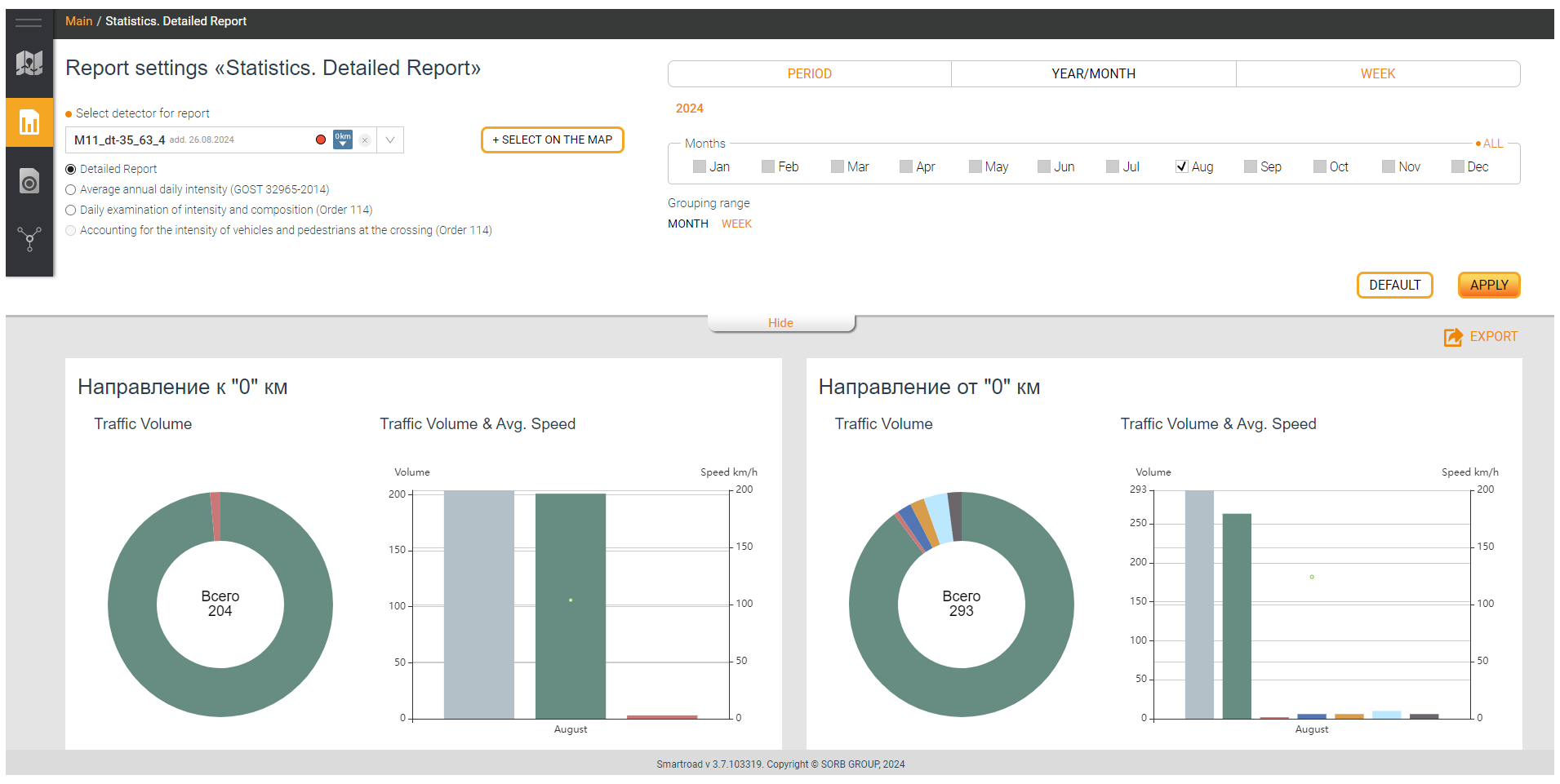1560x784 pixels.
Task: Check the Nov month checkbox
Action: click(x=1389, y=166)
